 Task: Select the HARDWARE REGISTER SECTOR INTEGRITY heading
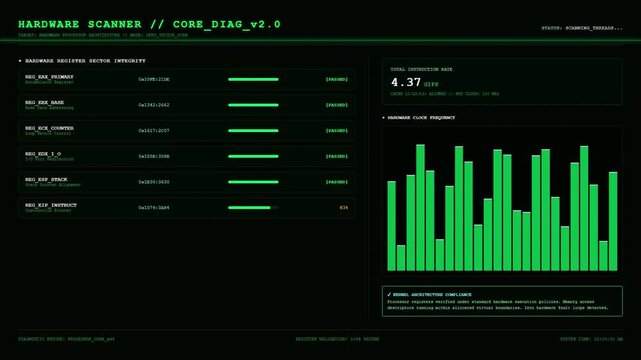coord(85,61)
